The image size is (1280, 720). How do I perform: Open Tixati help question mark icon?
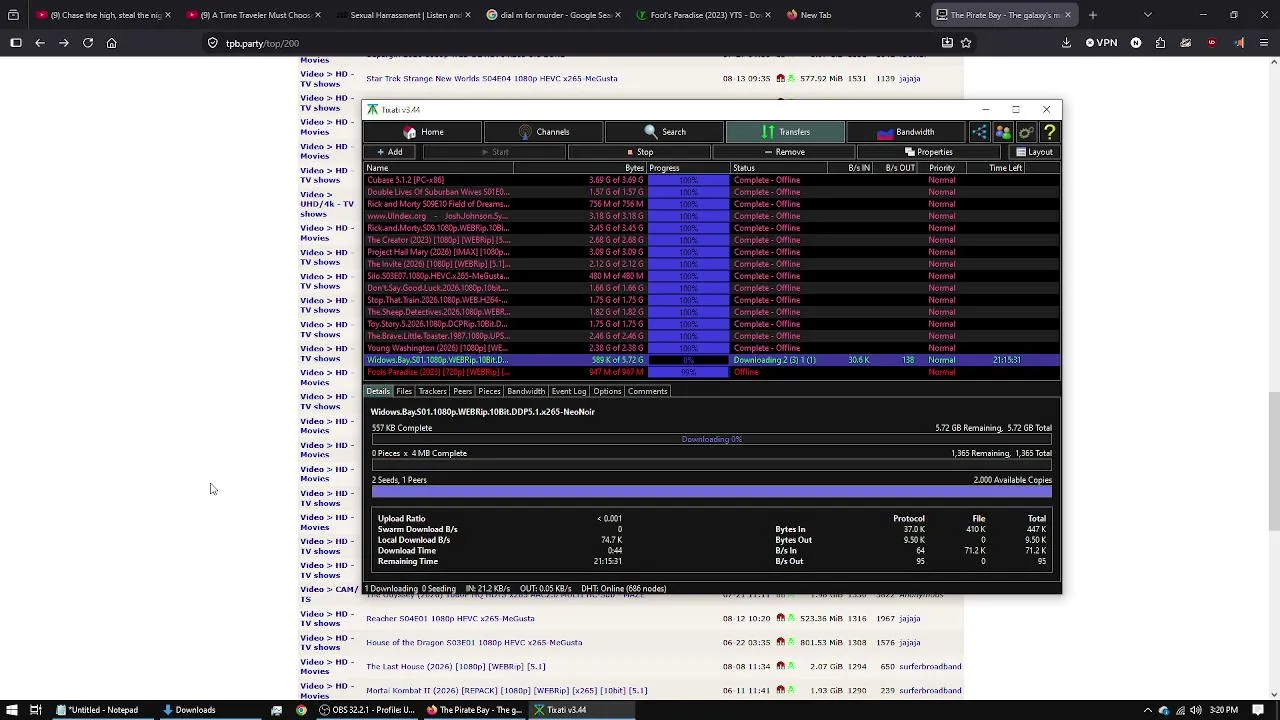[x=1049, y=132]
